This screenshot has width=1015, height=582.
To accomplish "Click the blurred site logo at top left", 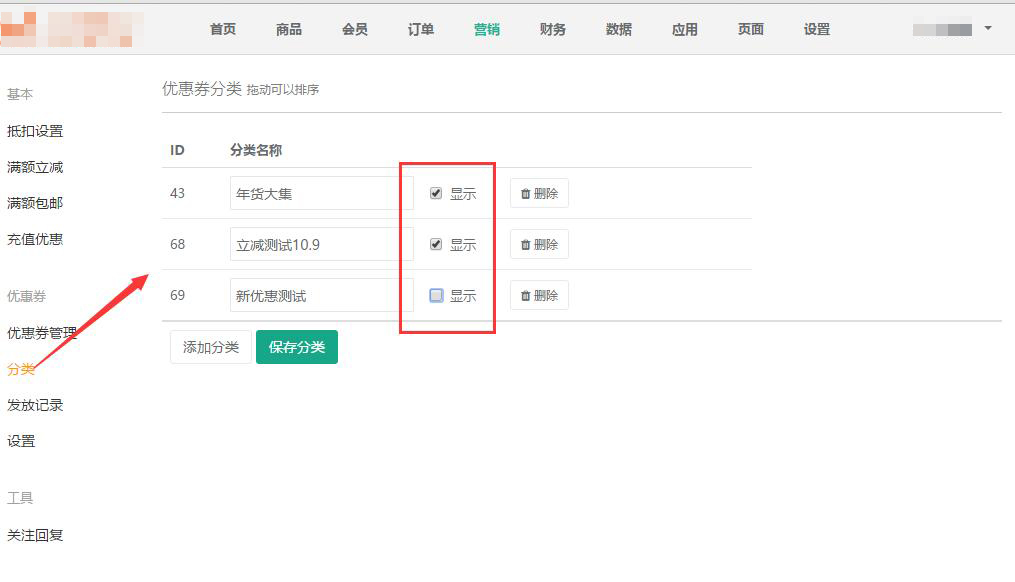I will [70, 30].
